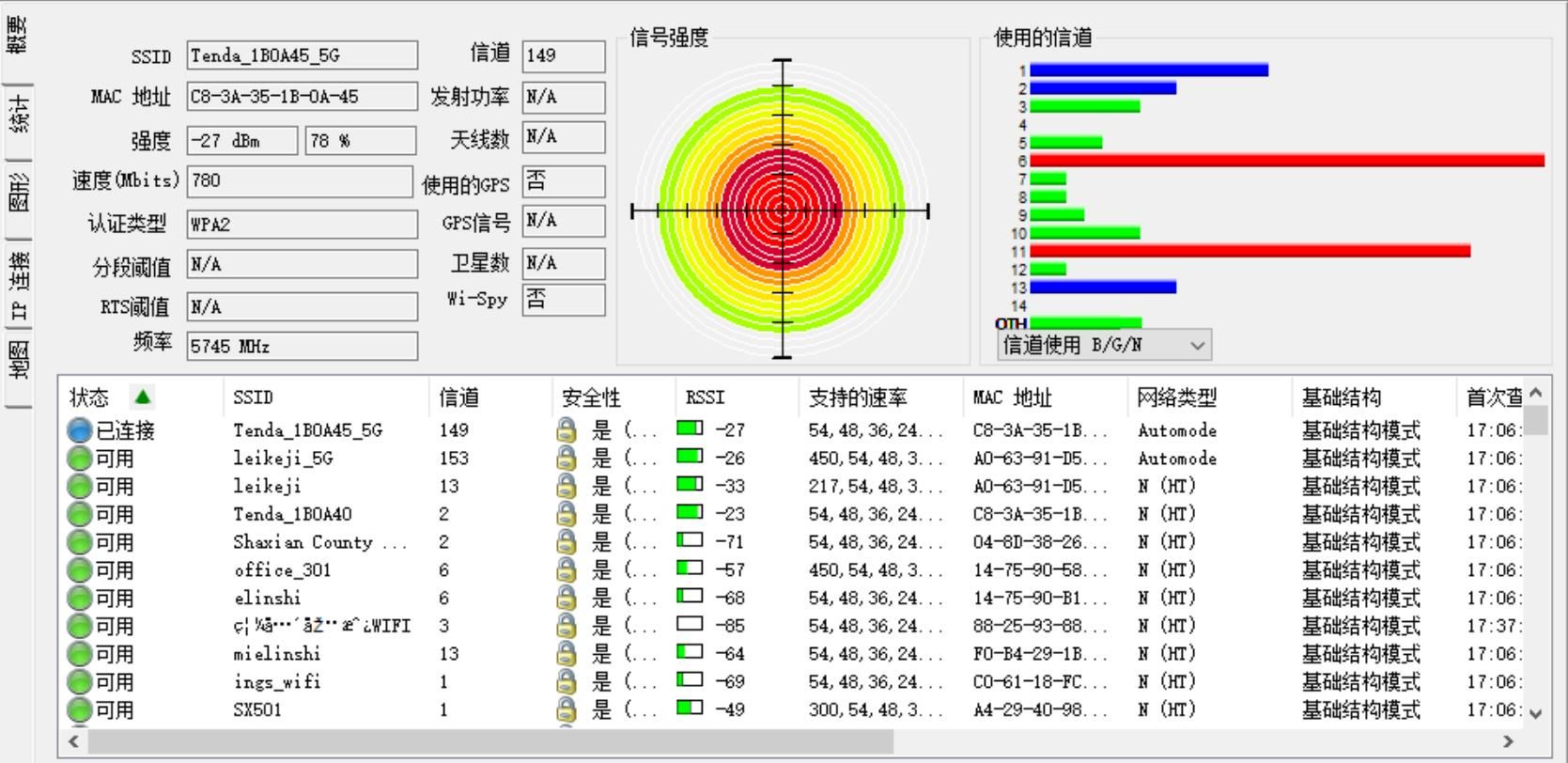Select the leikeji network SSID text

[267, 486]
